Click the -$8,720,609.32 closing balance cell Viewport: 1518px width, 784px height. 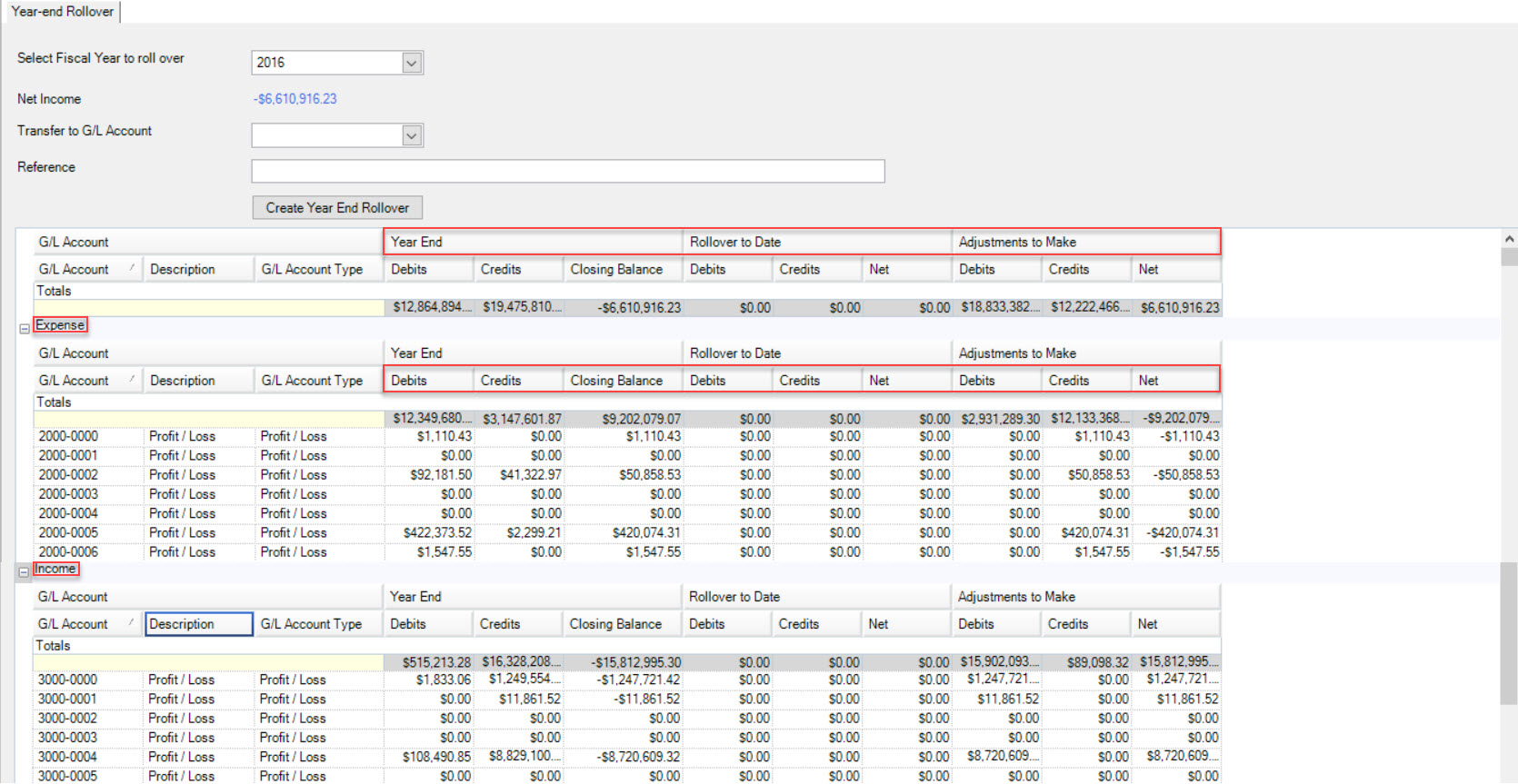coord(623,757)
